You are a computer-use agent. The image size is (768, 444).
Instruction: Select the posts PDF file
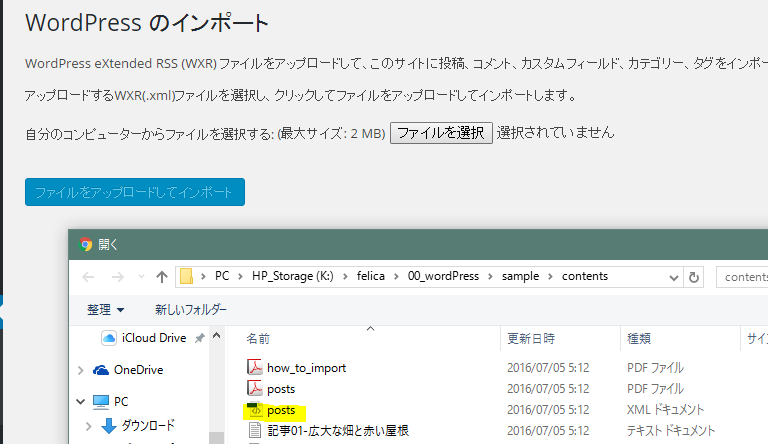(281, 389)
